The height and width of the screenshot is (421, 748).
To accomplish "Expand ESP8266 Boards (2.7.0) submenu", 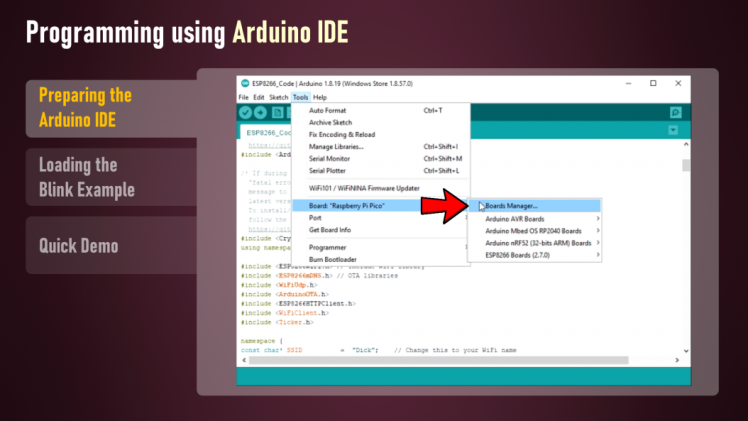I will tap(534, 255).
